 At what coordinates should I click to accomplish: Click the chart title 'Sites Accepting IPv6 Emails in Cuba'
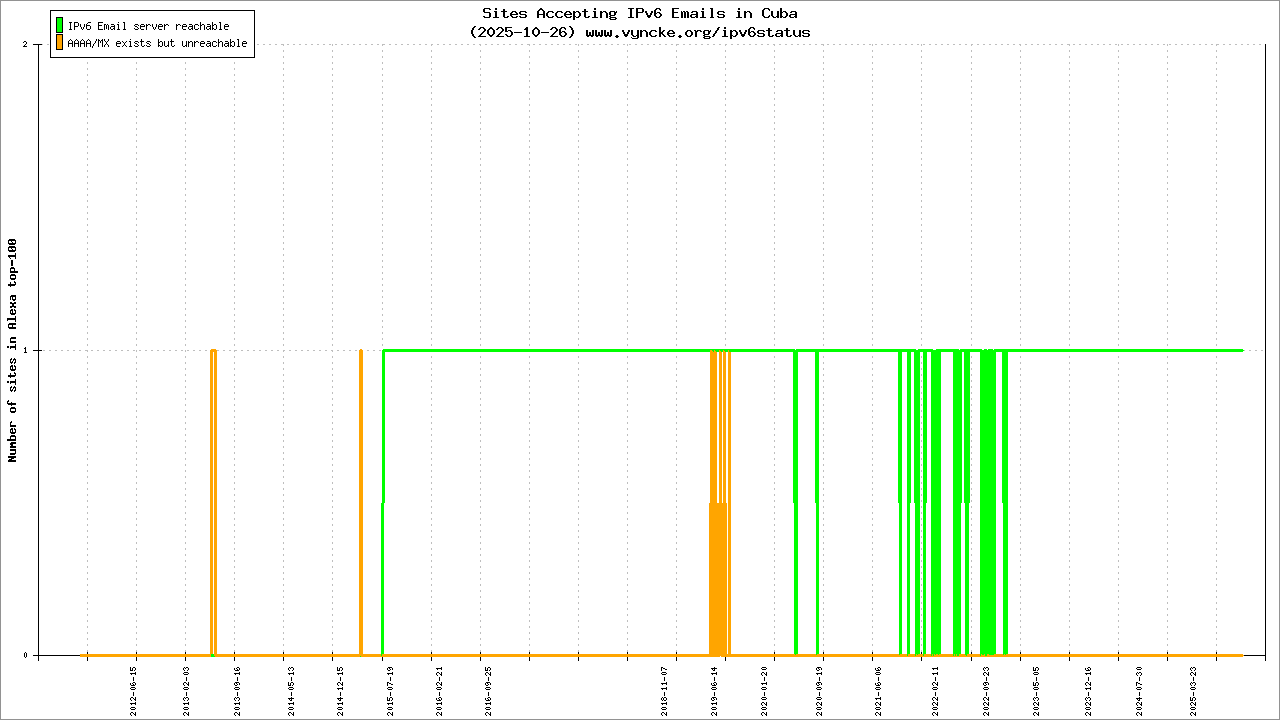pos(640,13)
